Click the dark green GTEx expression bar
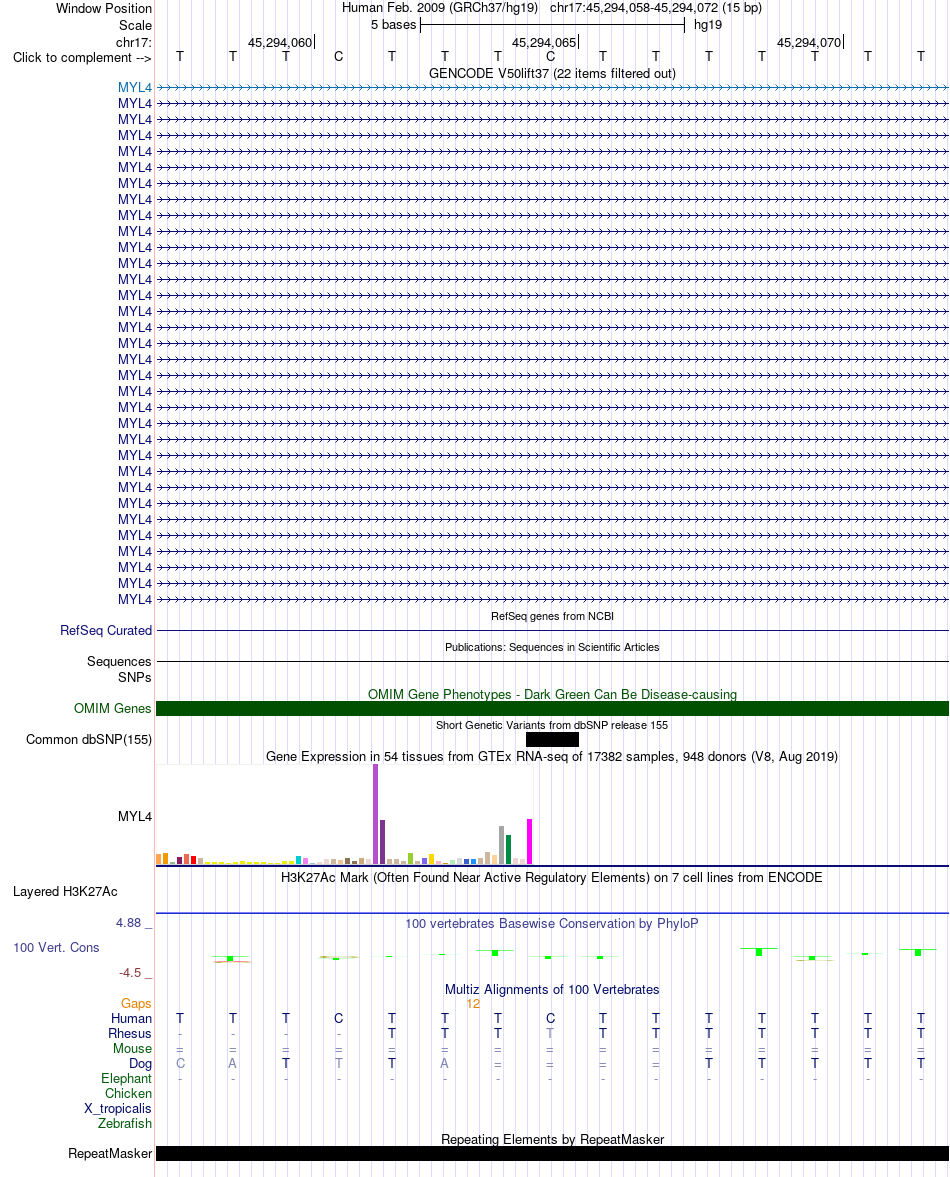Screen dimensions: 950x1177 coord(509,850)
